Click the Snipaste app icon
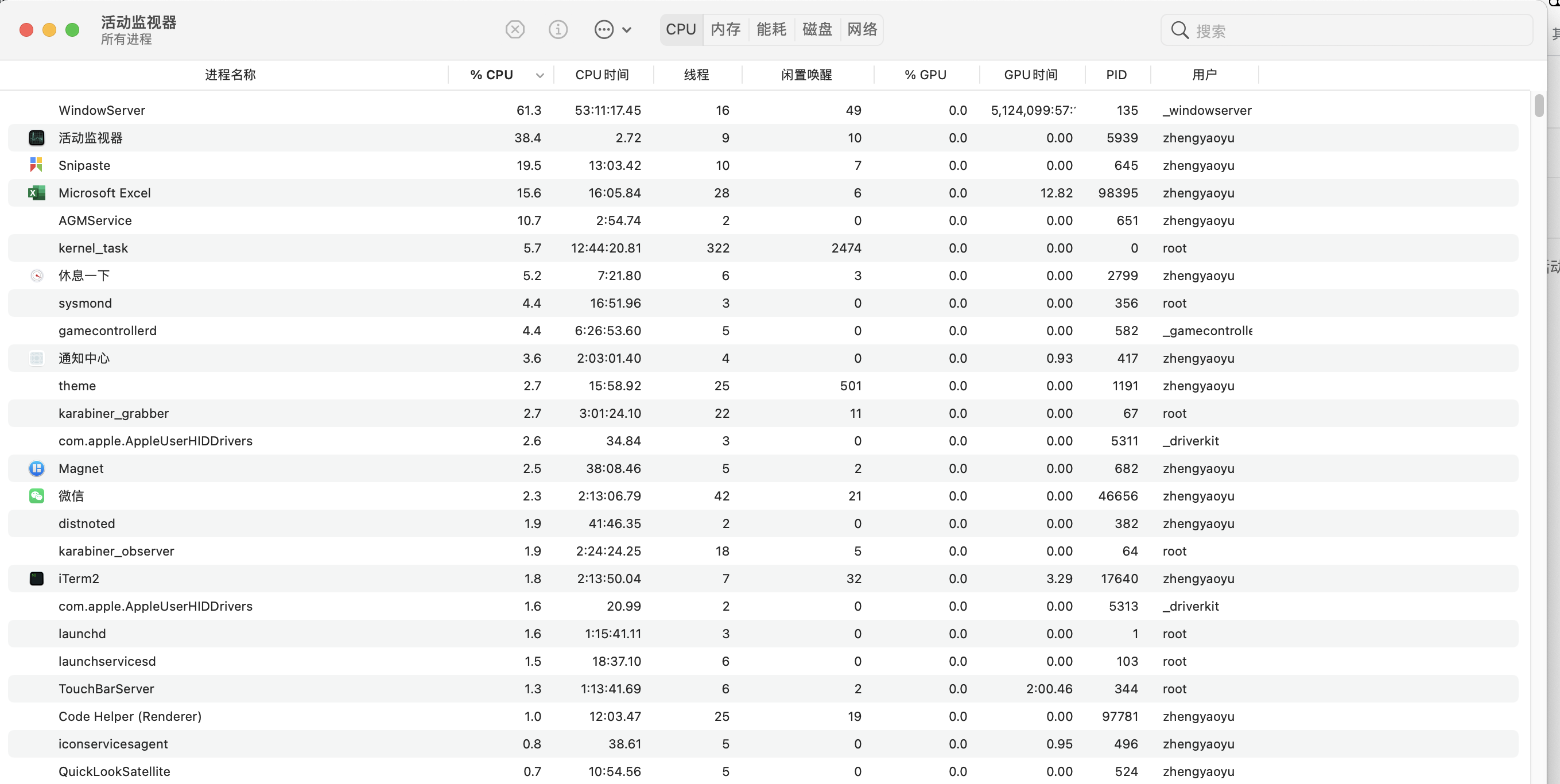This screenshot has height=784, width=1560. coord(36,165)
